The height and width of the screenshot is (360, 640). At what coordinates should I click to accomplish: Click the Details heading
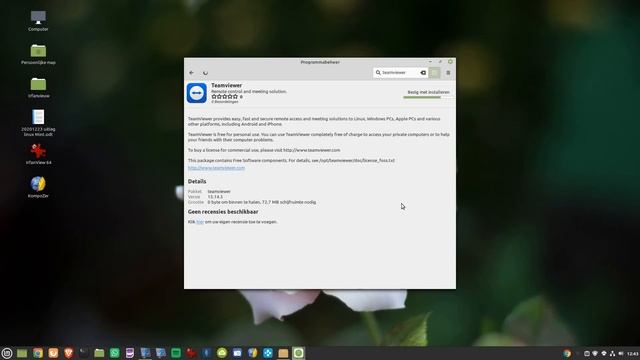(197, 181)
